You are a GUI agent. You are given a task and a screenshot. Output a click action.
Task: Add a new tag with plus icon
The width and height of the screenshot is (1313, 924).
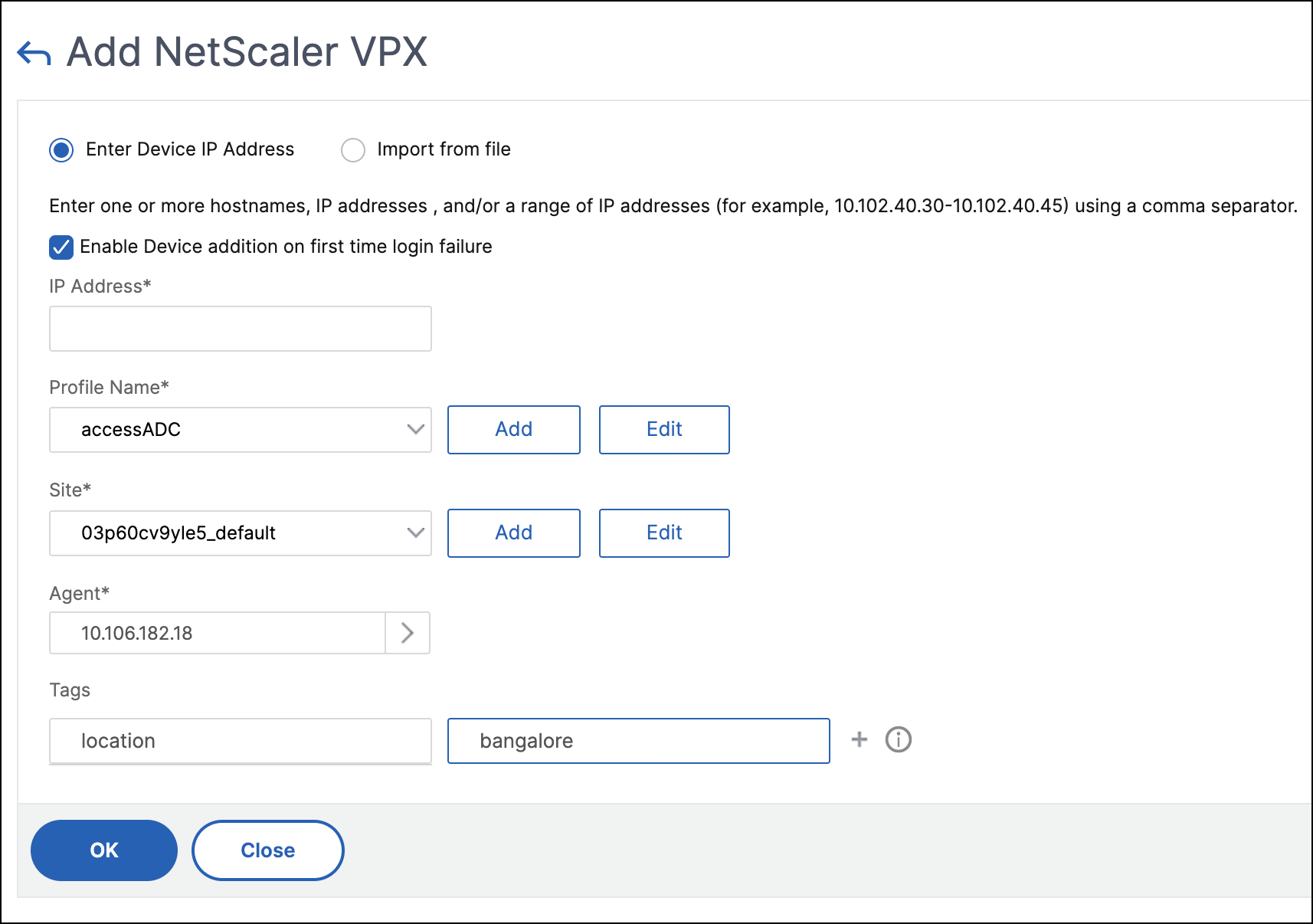(x=860, y=739)
